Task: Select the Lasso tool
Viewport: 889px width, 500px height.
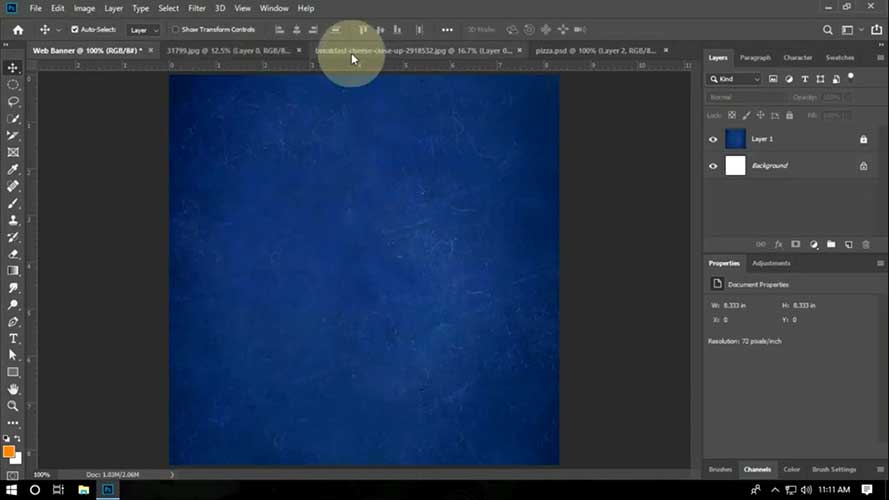Action: point(13,101)
